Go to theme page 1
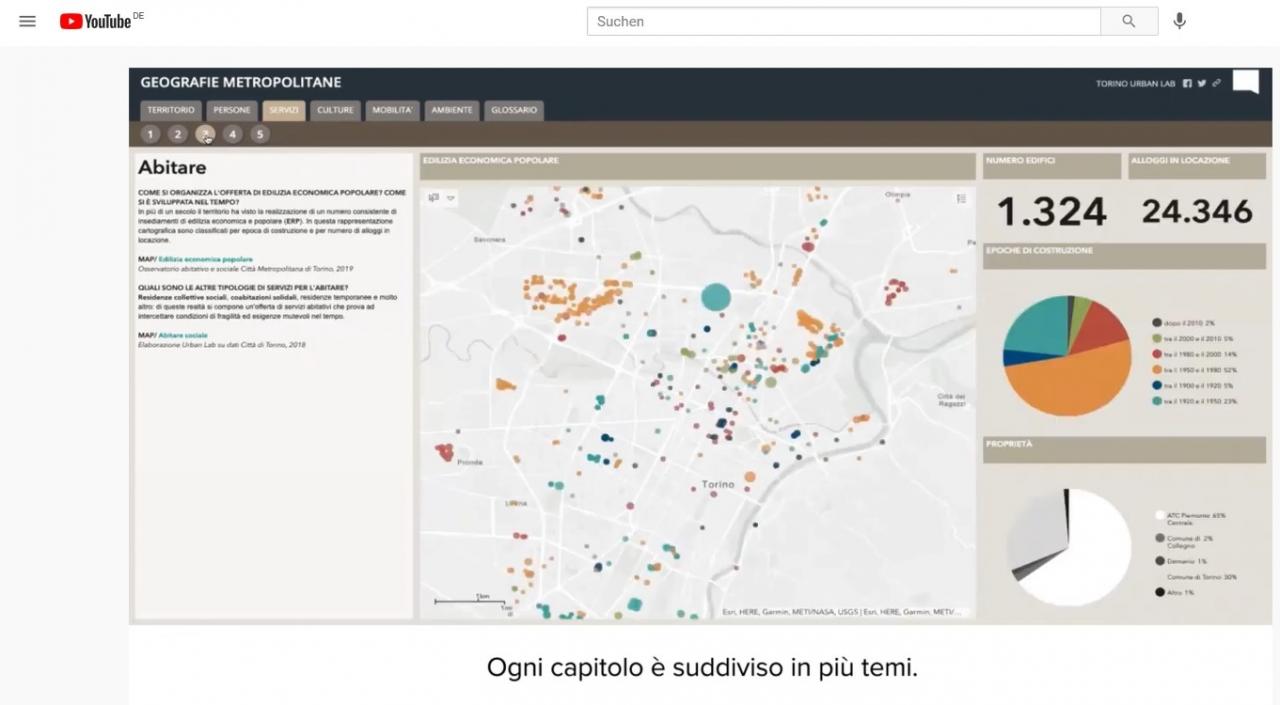 [150, 134]
